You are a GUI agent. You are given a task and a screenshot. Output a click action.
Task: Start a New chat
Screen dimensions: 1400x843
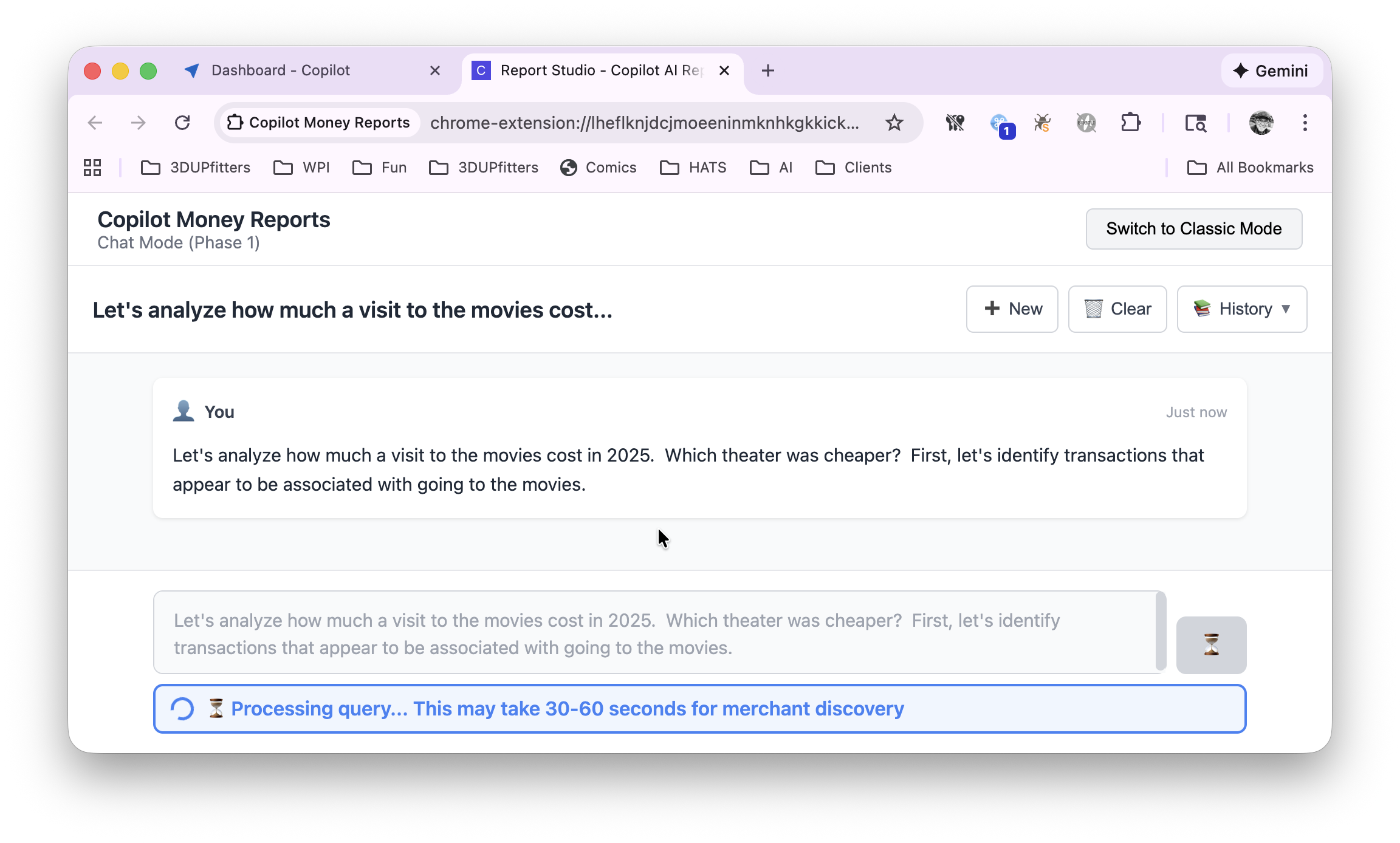click(1012, 309)
